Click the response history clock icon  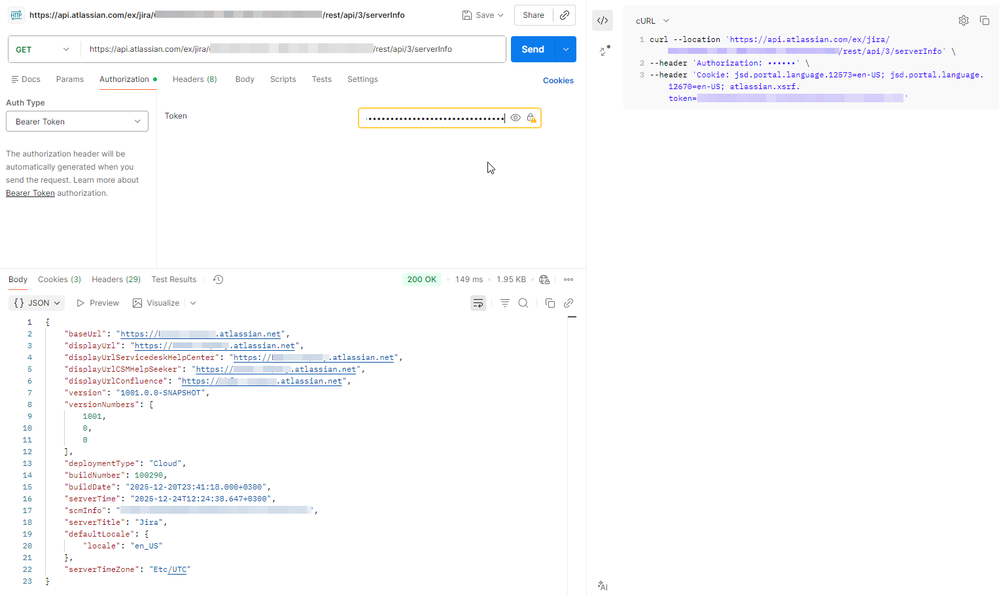218,279
